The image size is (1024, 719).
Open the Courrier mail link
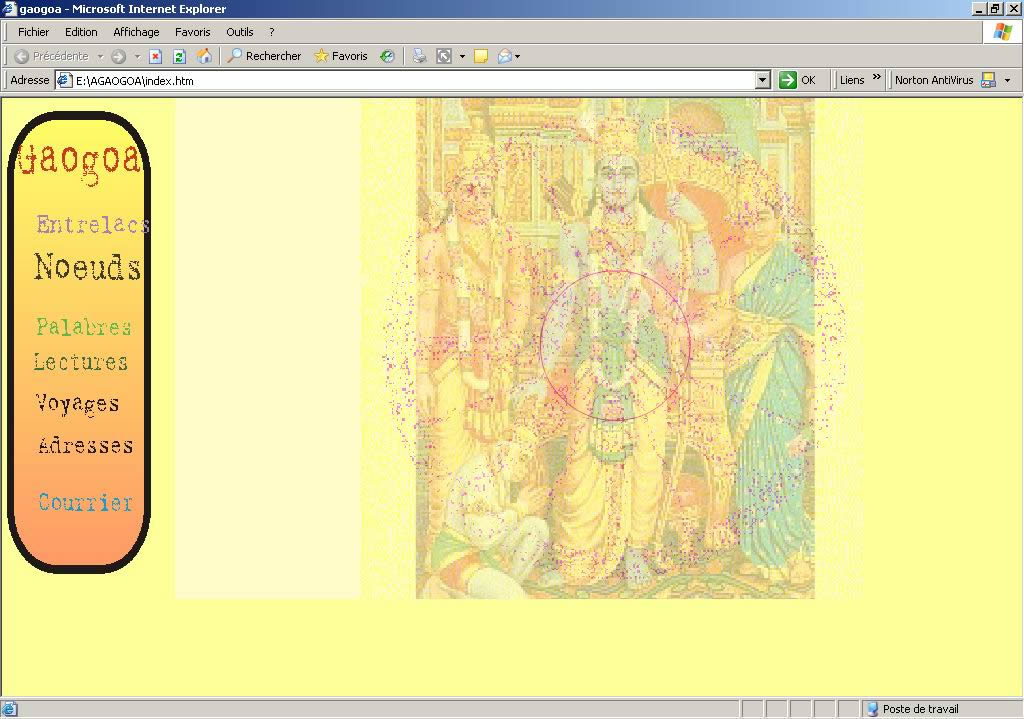(x=86, y=502)
